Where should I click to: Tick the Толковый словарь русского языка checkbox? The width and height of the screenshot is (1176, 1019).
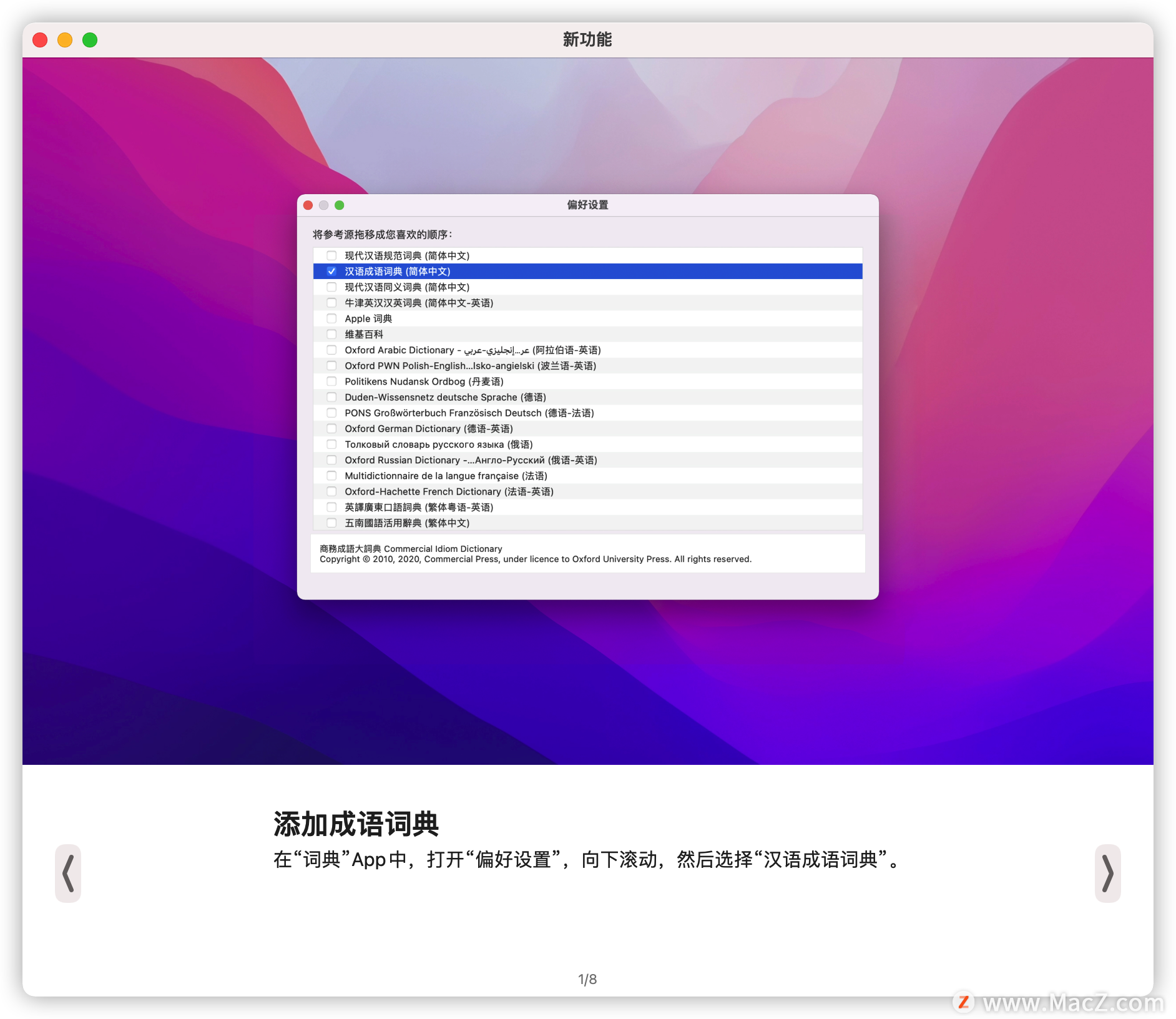[x=331, y=445]
